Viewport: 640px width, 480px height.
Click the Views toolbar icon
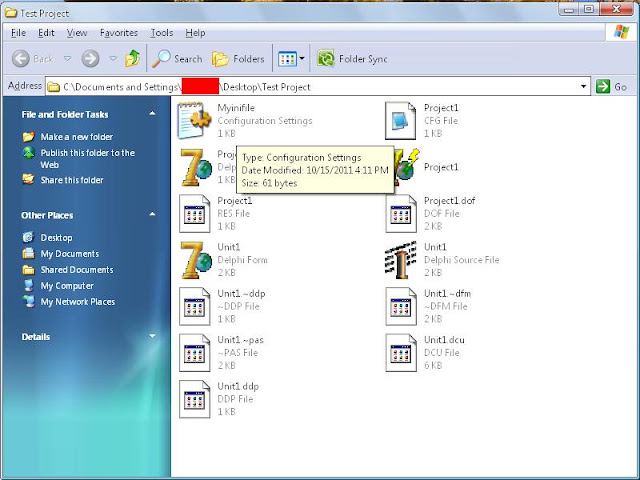287,59
